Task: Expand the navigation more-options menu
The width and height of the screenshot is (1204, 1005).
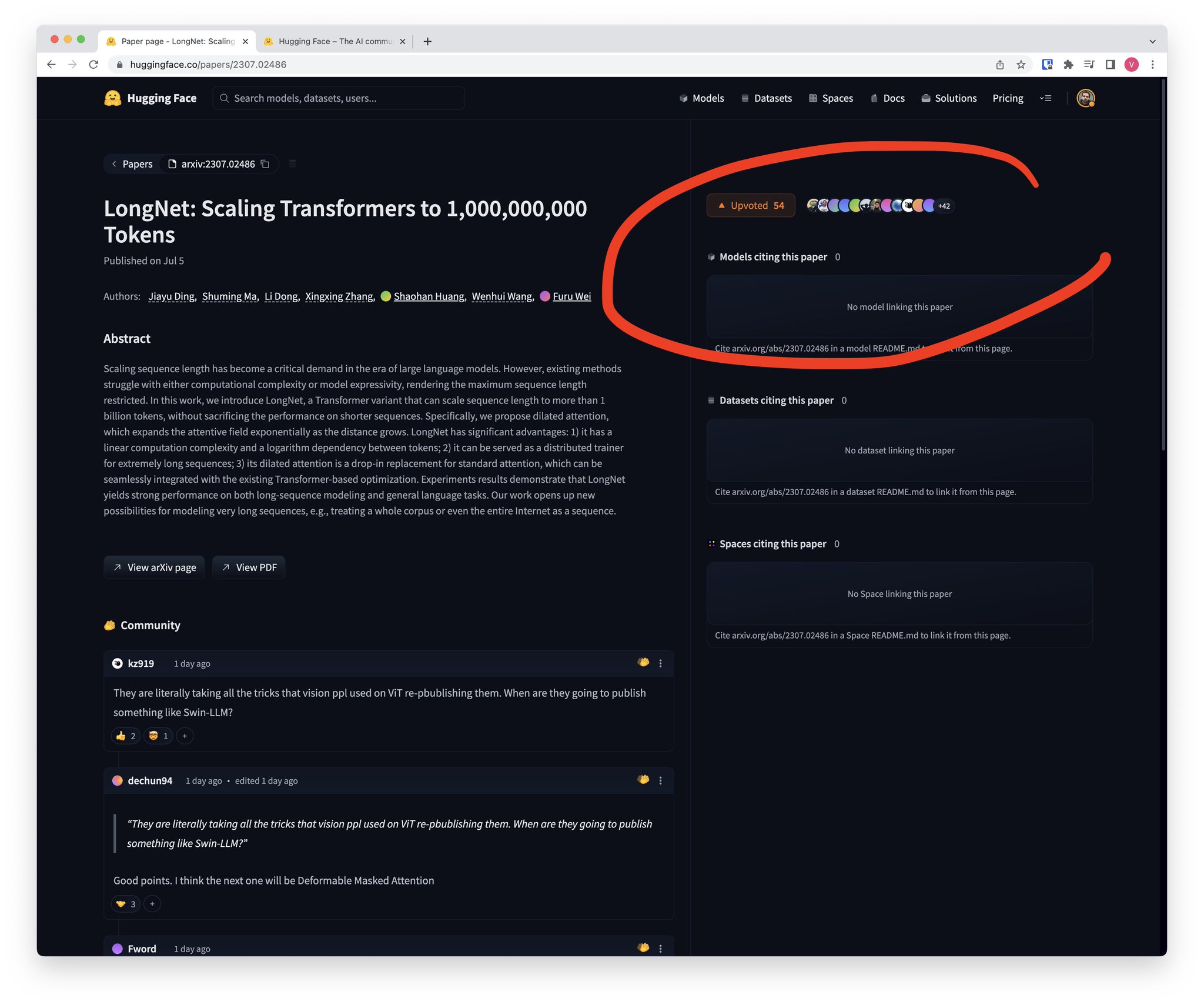Action: 1045,98
